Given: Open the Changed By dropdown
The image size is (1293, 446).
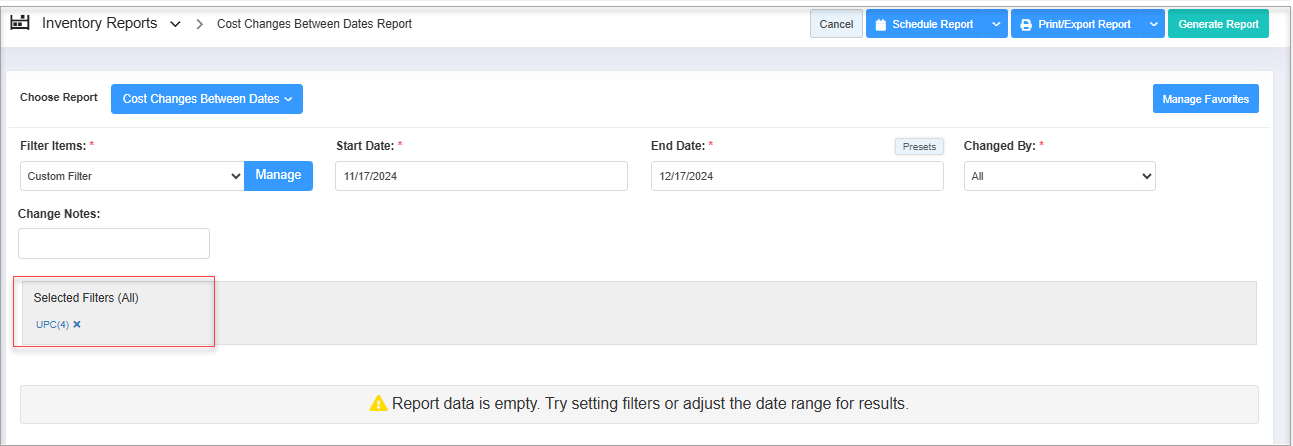Looking at the screenshot, I should [x=1059, y=176].
